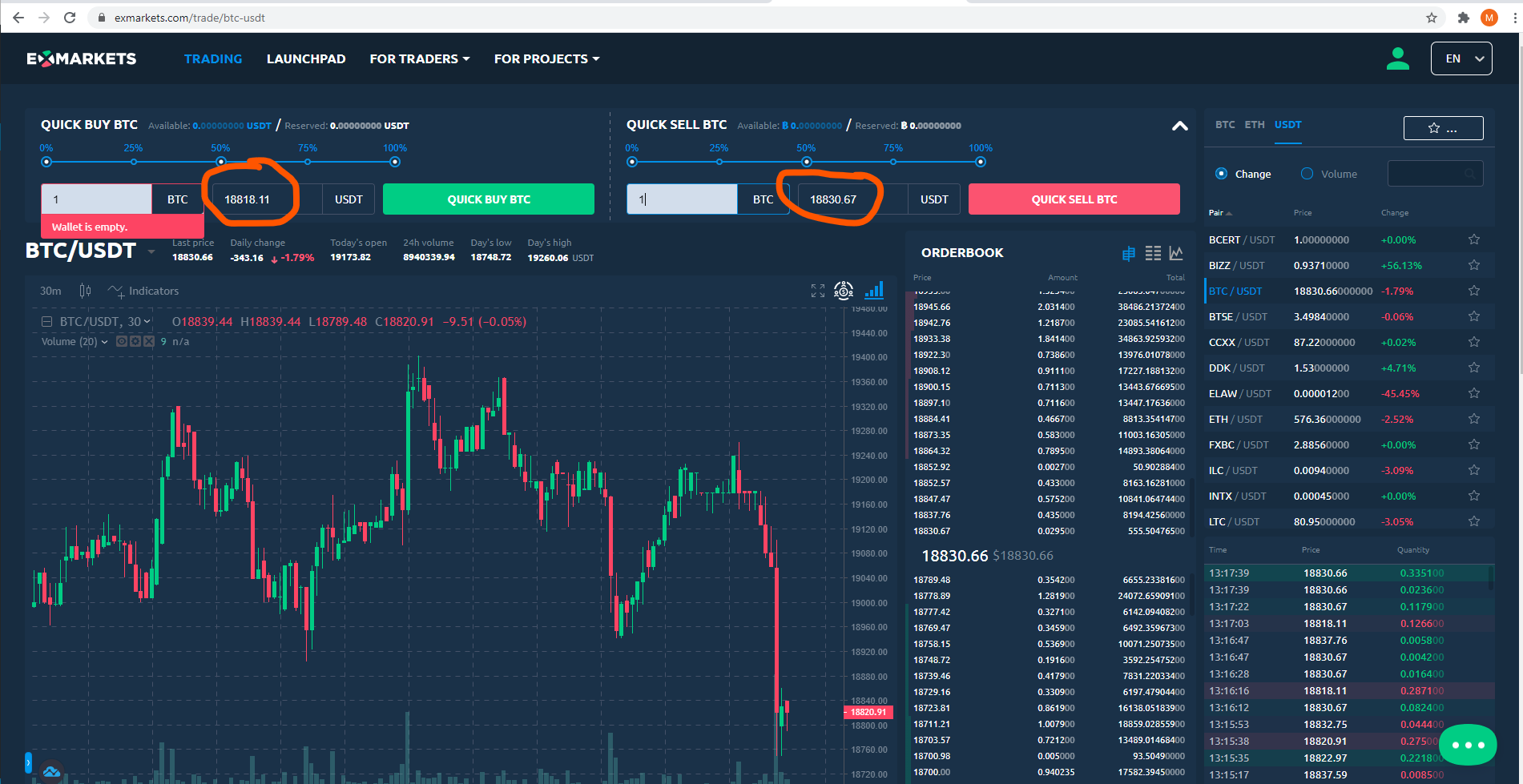Set quick buy slider to 25%

pos(133,162)
